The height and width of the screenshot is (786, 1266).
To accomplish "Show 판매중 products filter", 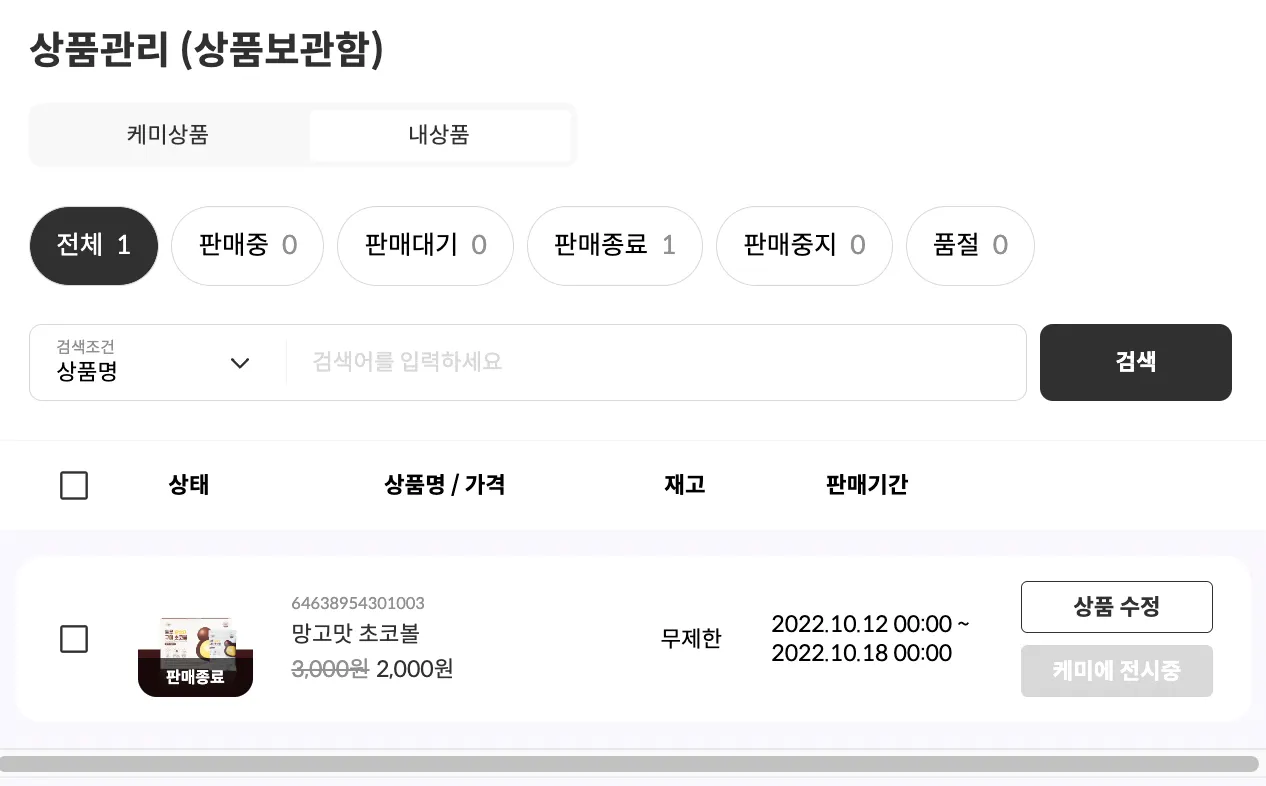I will [x=247, y=246].
